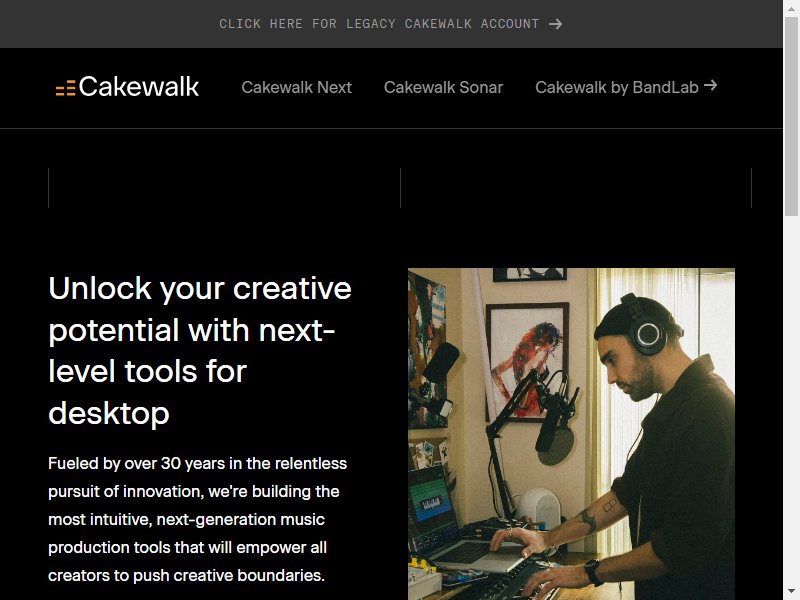Click the scrollbar track below the thumb
Screen dimensions: 800x600
[791, 399]
